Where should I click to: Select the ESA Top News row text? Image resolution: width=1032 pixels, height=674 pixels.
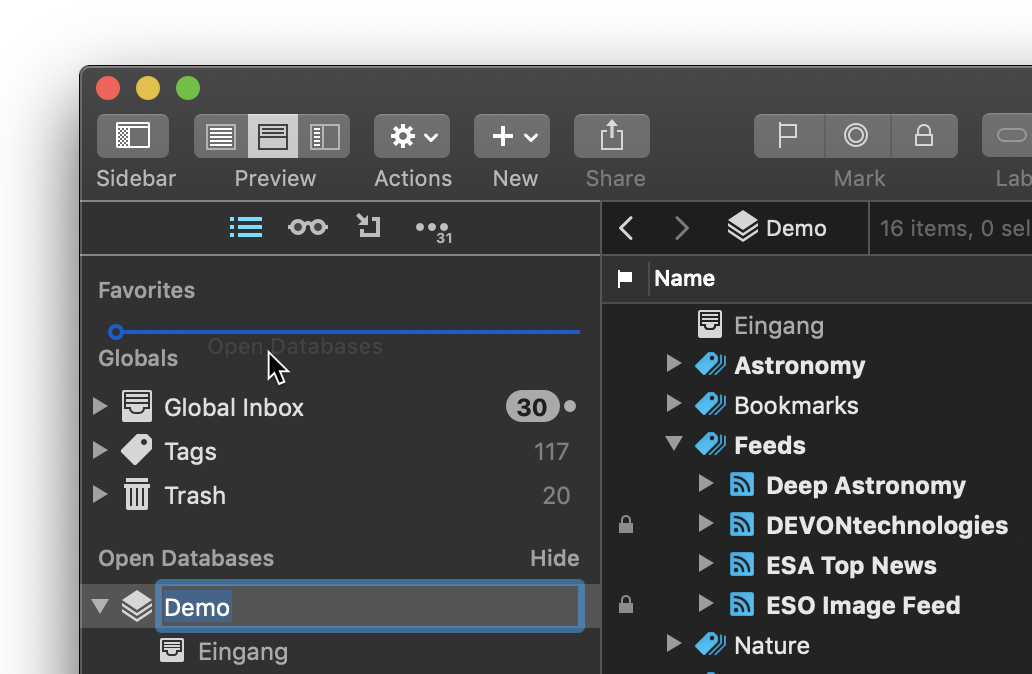pyautogui.click(x=851, y=565)
